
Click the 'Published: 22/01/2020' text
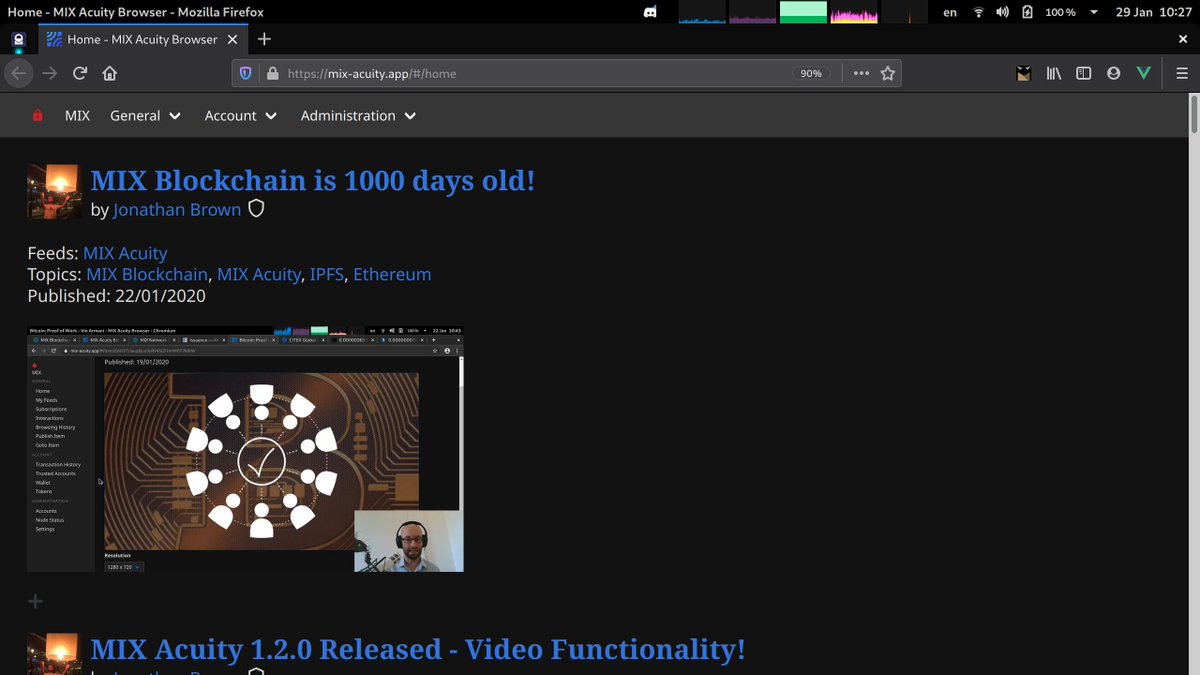[x=116, y=296]
